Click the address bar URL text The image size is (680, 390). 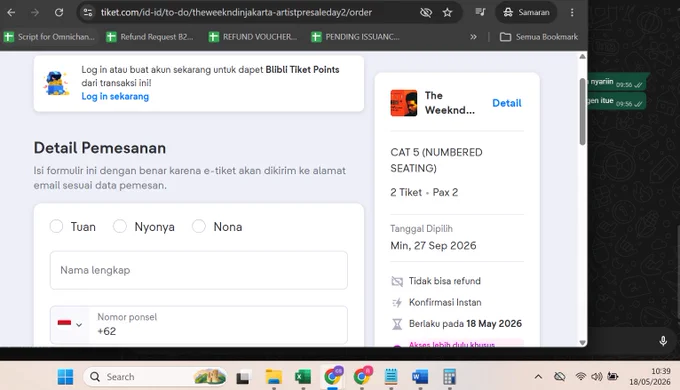point(236,13)
